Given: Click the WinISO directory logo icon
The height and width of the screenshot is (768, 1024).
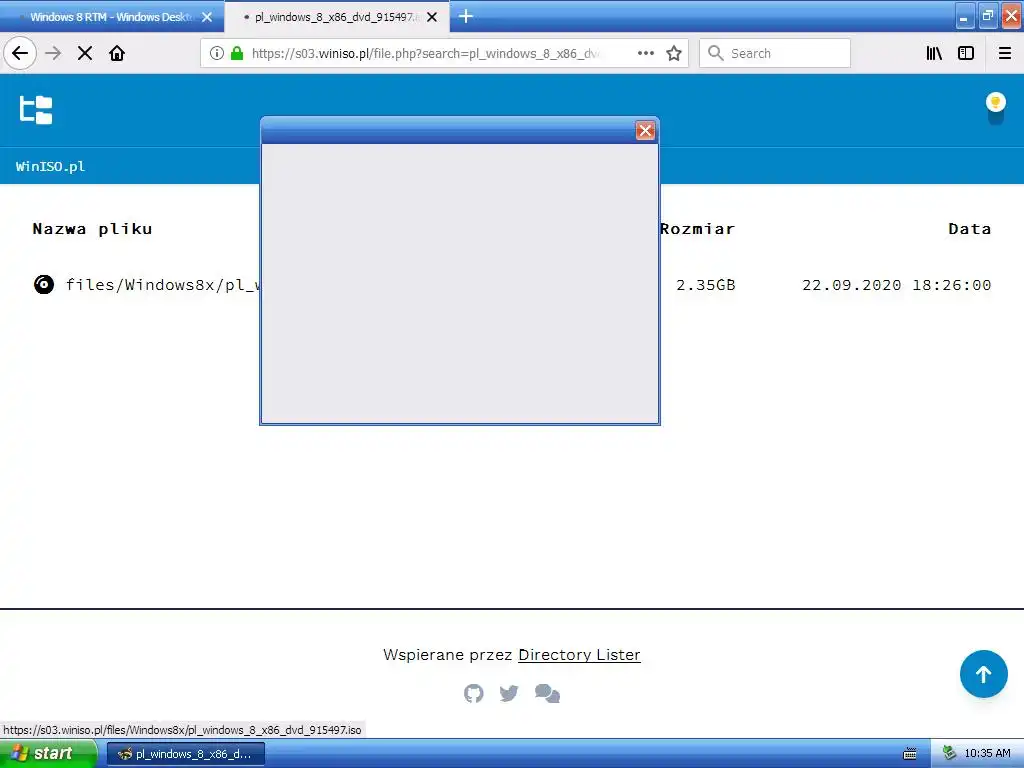Looking at the screenshot, I should pyautogui.click(x=36, y=110).
